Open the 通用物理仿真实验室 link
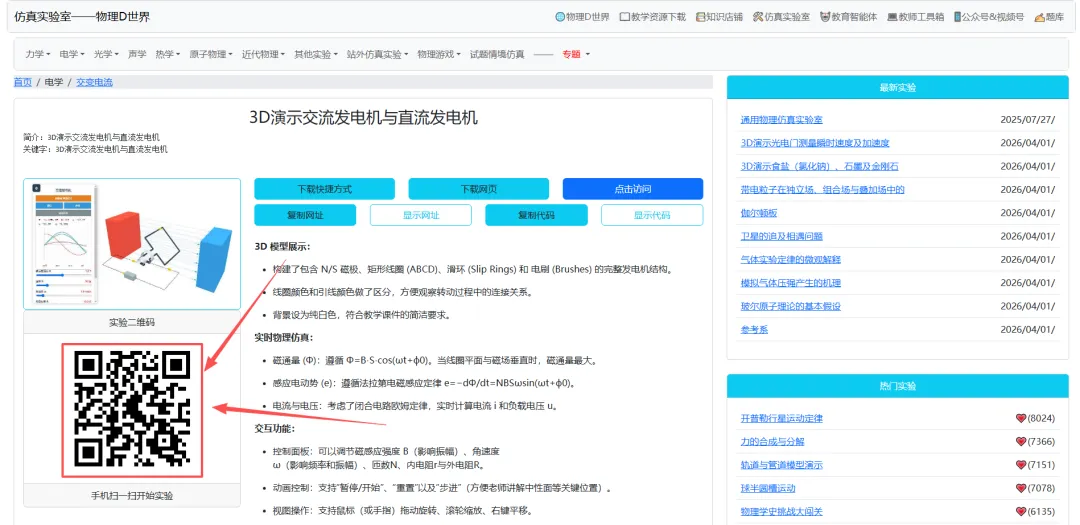 (x=781, y=119)
